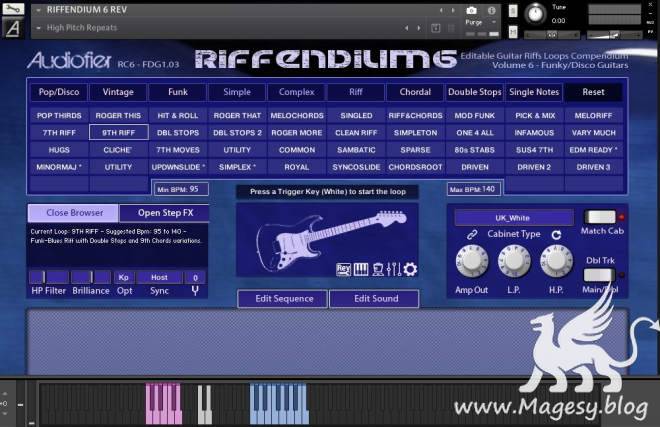660x427 pixels.
Task: Click the refresh icon beside Cabinet Type
Action: 556,235
